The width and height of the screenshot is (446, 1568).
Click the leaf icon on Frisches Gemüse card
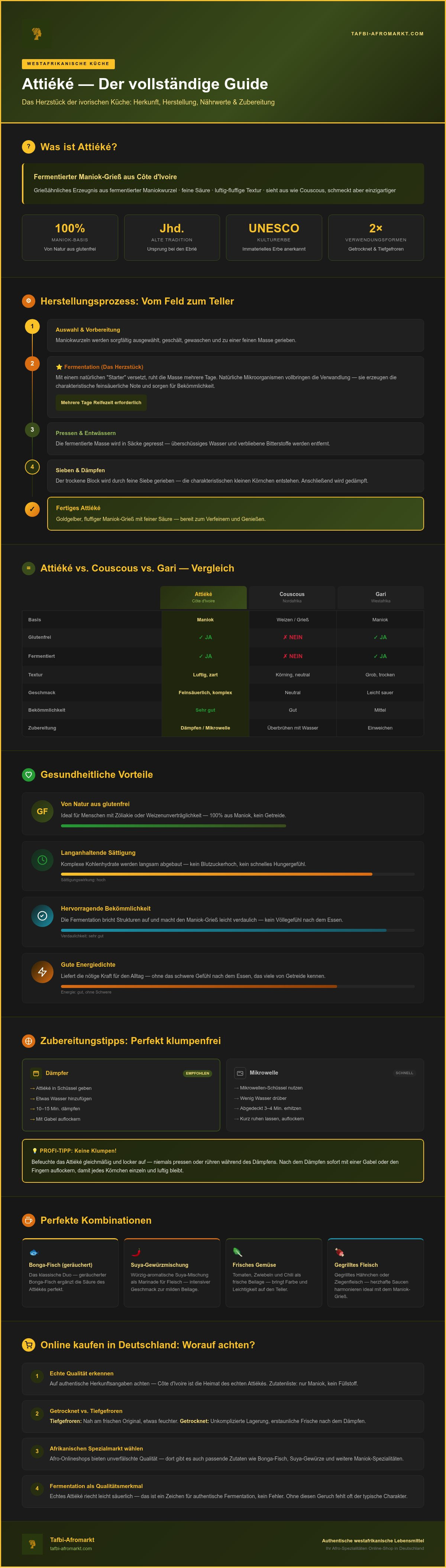(237, 1253)
